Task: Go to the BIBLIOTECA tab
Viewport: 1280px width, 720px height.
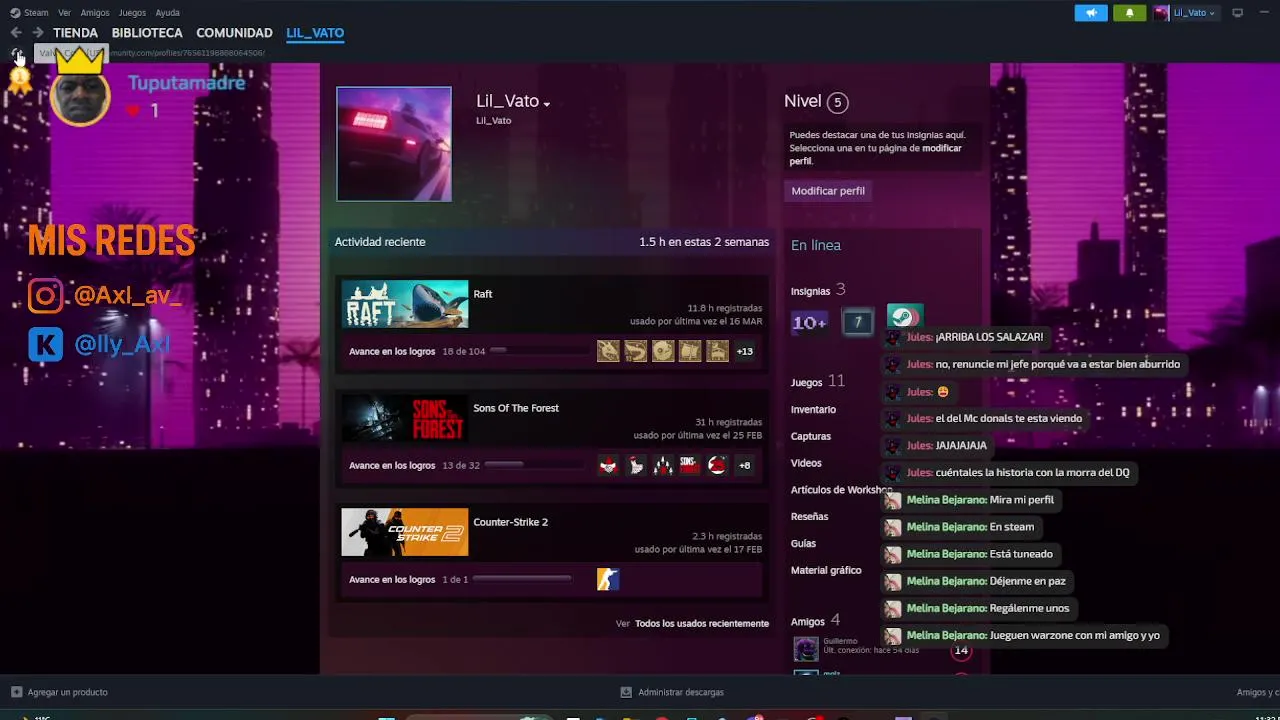Action: (147, 33)
